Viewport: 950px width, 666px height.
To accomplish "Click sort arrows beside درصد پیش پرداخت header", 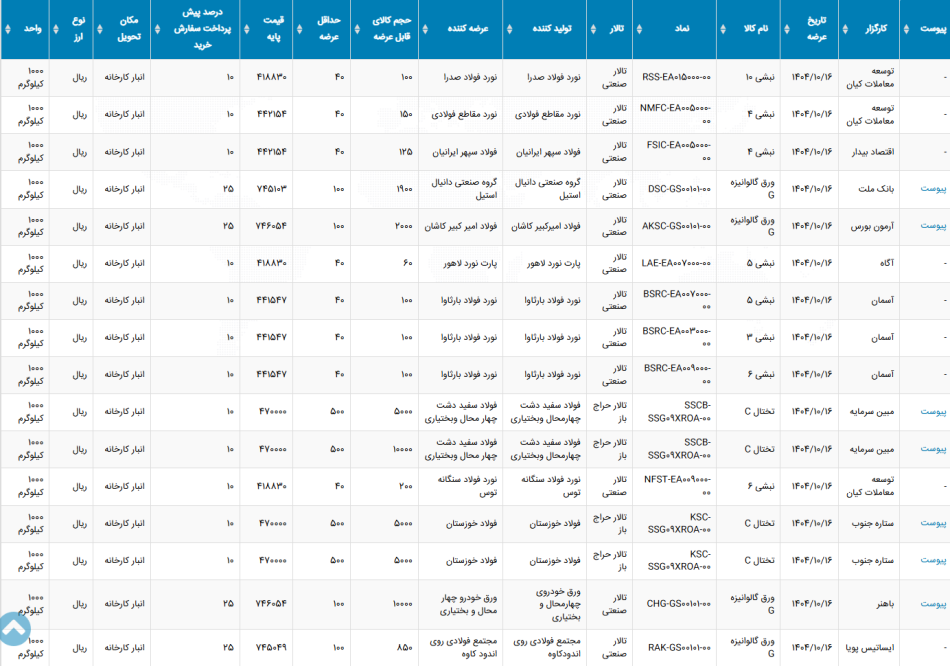I will pyautogui.click(x=158, y=29).
